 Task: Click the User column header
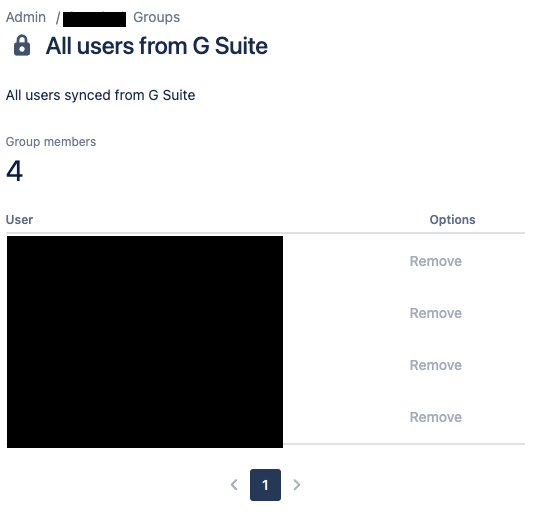coord(19,220)
